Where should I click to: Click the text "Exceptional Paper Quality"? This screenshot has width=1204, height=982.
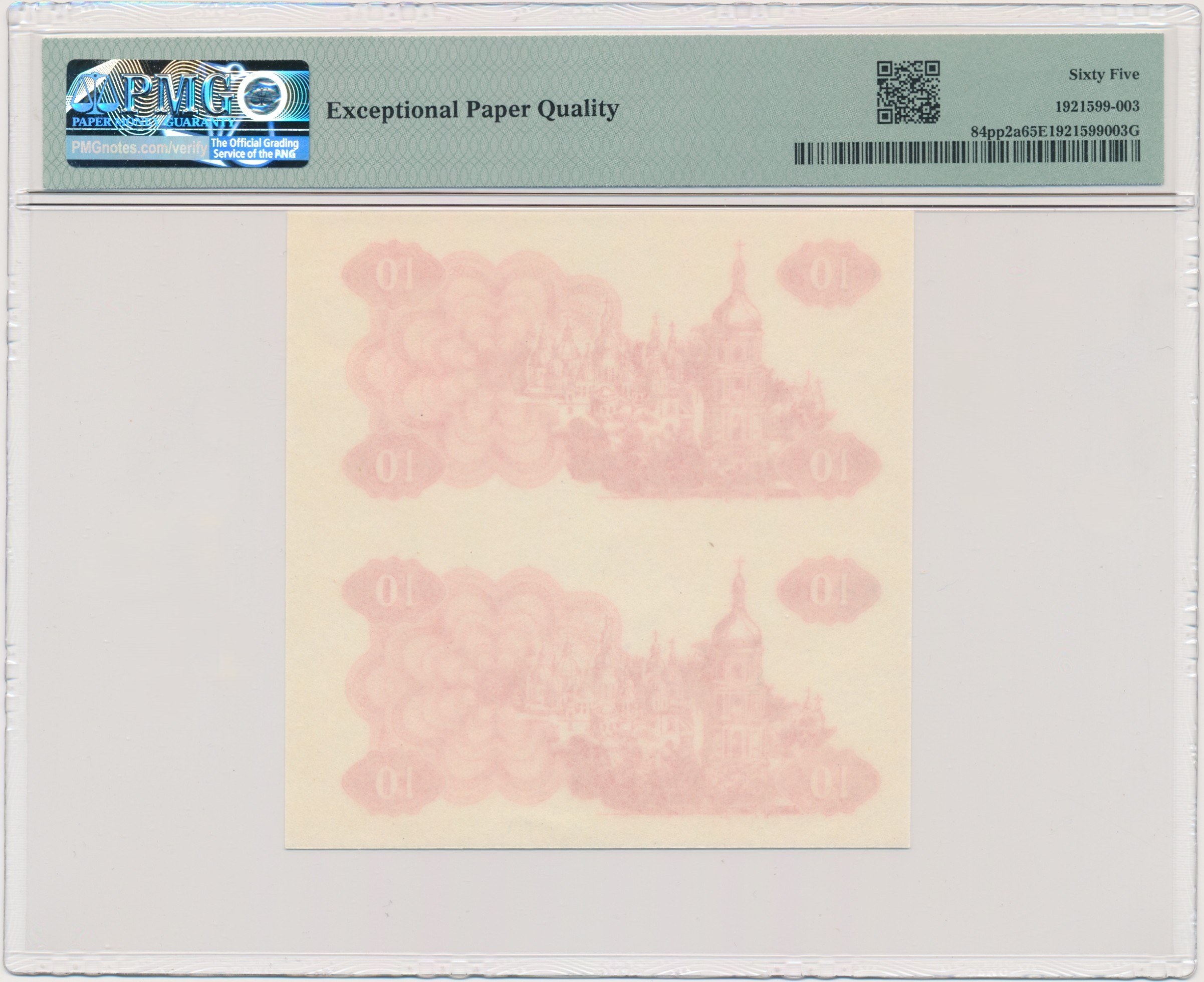pos(472,110)
